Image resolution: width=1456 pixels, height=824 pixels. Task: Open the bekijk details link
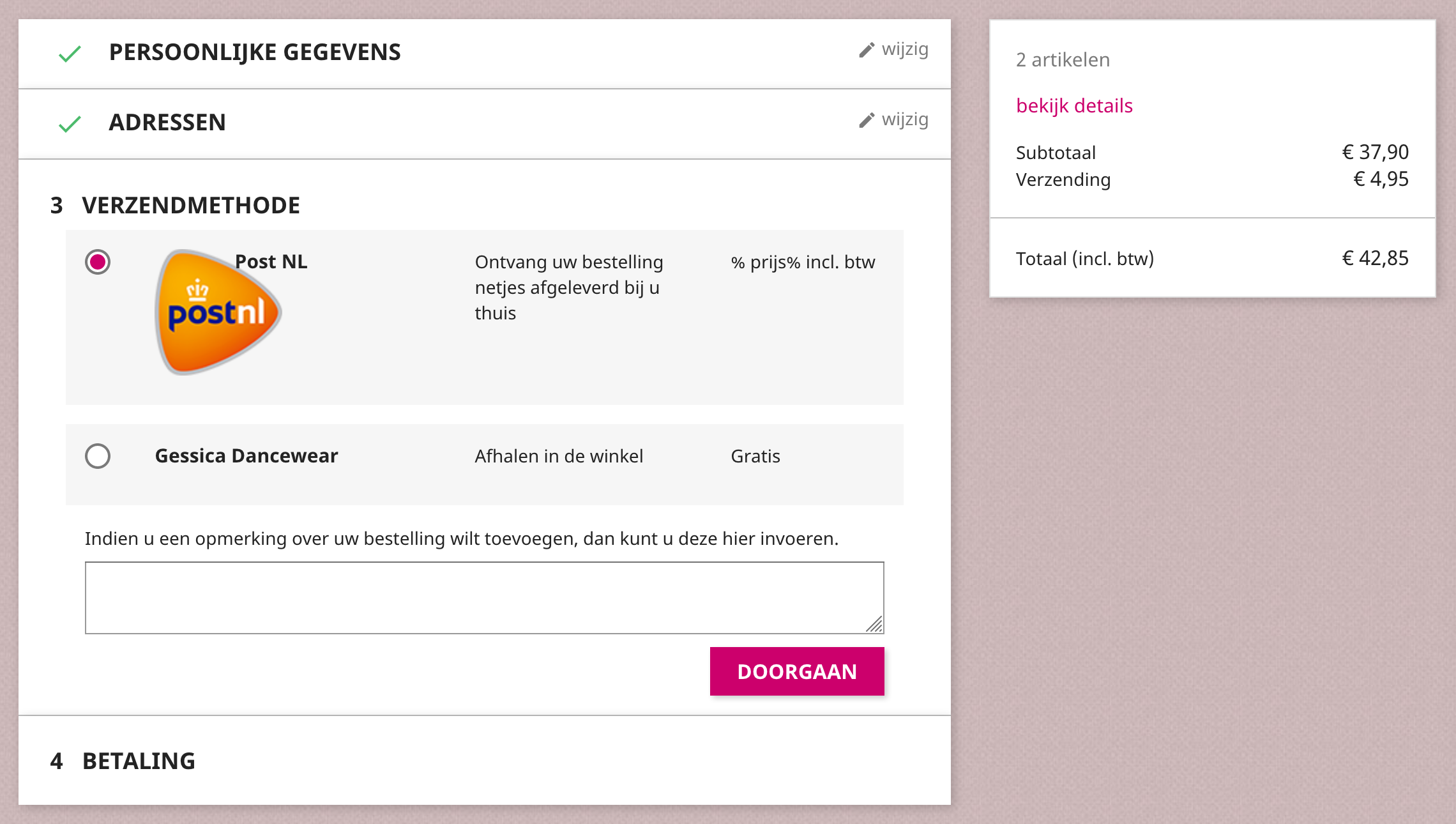pyautogui.click(x=1074, y=105)
